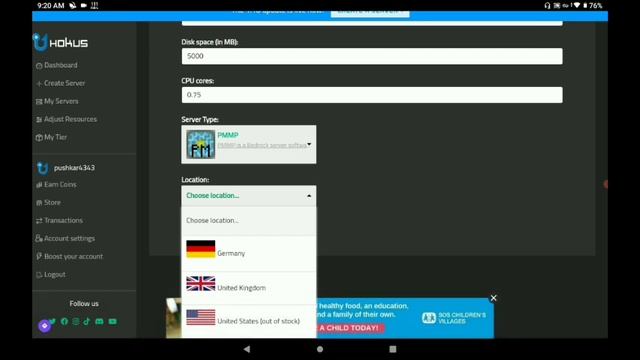Expand the Server Type dropdown arrow

point(309,144)
